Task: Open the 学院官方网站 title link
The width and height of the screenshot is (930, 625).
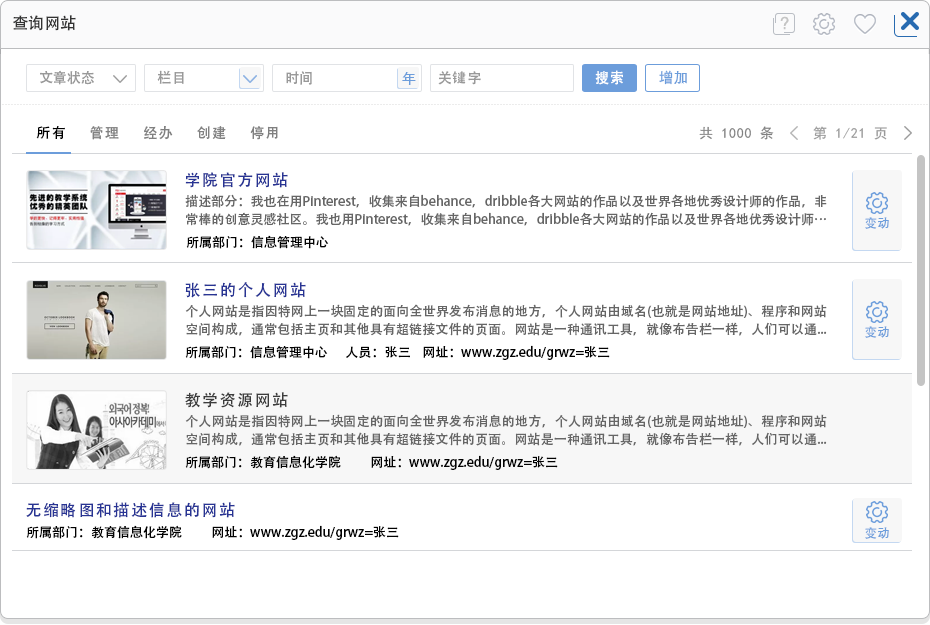Action: (x=237, y=180)
